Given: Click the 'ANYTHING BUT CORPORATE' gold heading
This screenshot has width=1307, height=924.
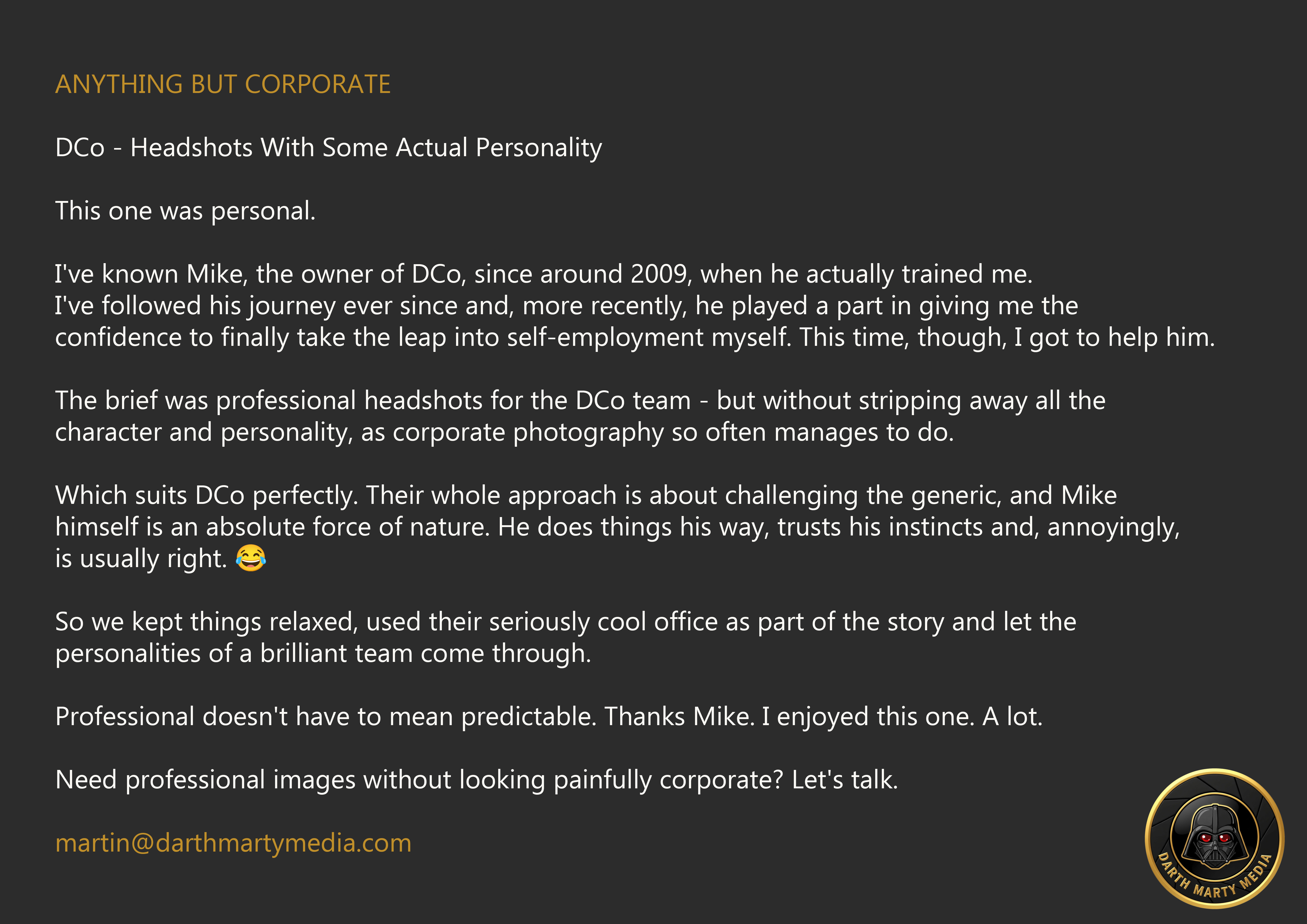Looking at the screenshot, I should [x=223, y=84].
